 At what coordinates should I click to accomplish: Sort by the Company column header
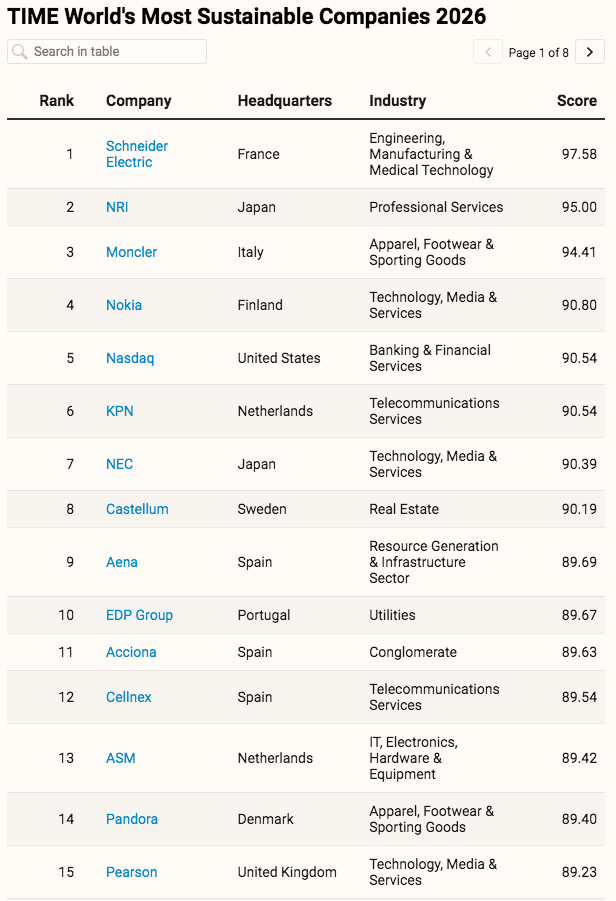coord(138,101)
